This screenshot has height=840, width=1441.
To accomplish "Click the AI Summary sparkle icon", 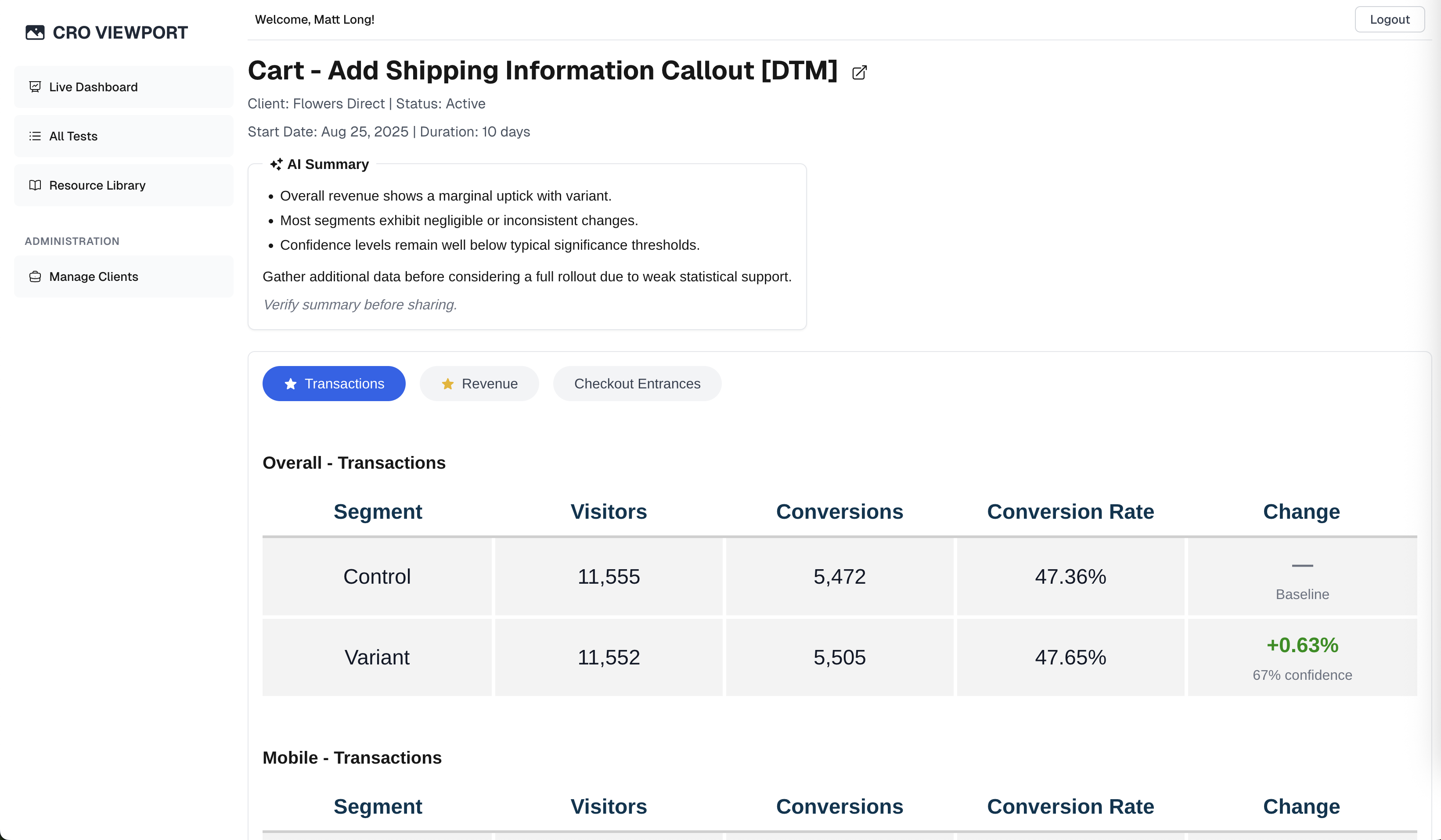I will (276, 165).
